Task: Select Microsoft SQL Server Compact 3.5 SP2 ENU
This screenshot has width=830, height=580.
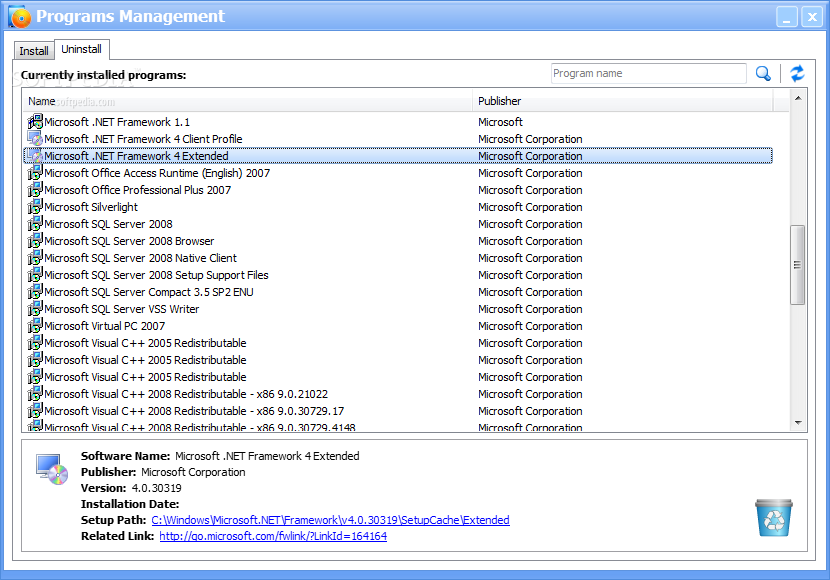Action: tap(398, 292)
